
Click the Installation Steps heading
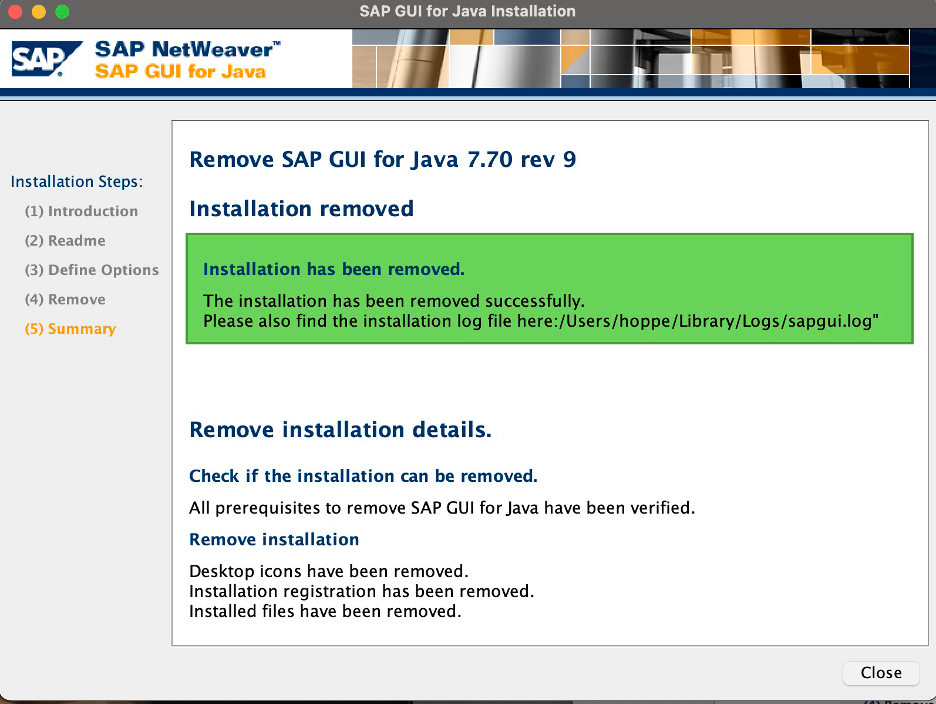point(77,182)
